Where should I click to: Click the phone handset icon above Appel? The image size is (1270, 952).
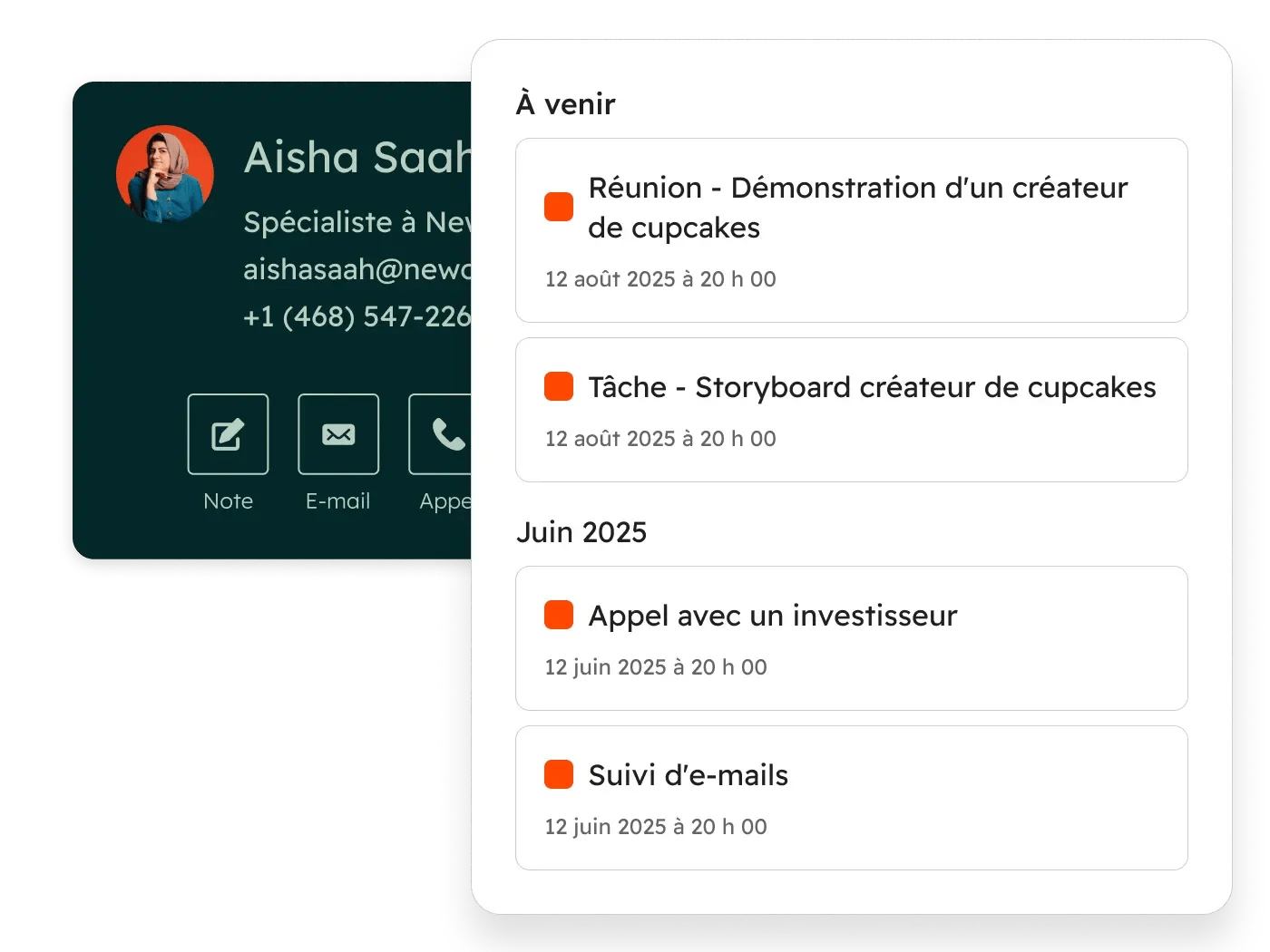446,434
